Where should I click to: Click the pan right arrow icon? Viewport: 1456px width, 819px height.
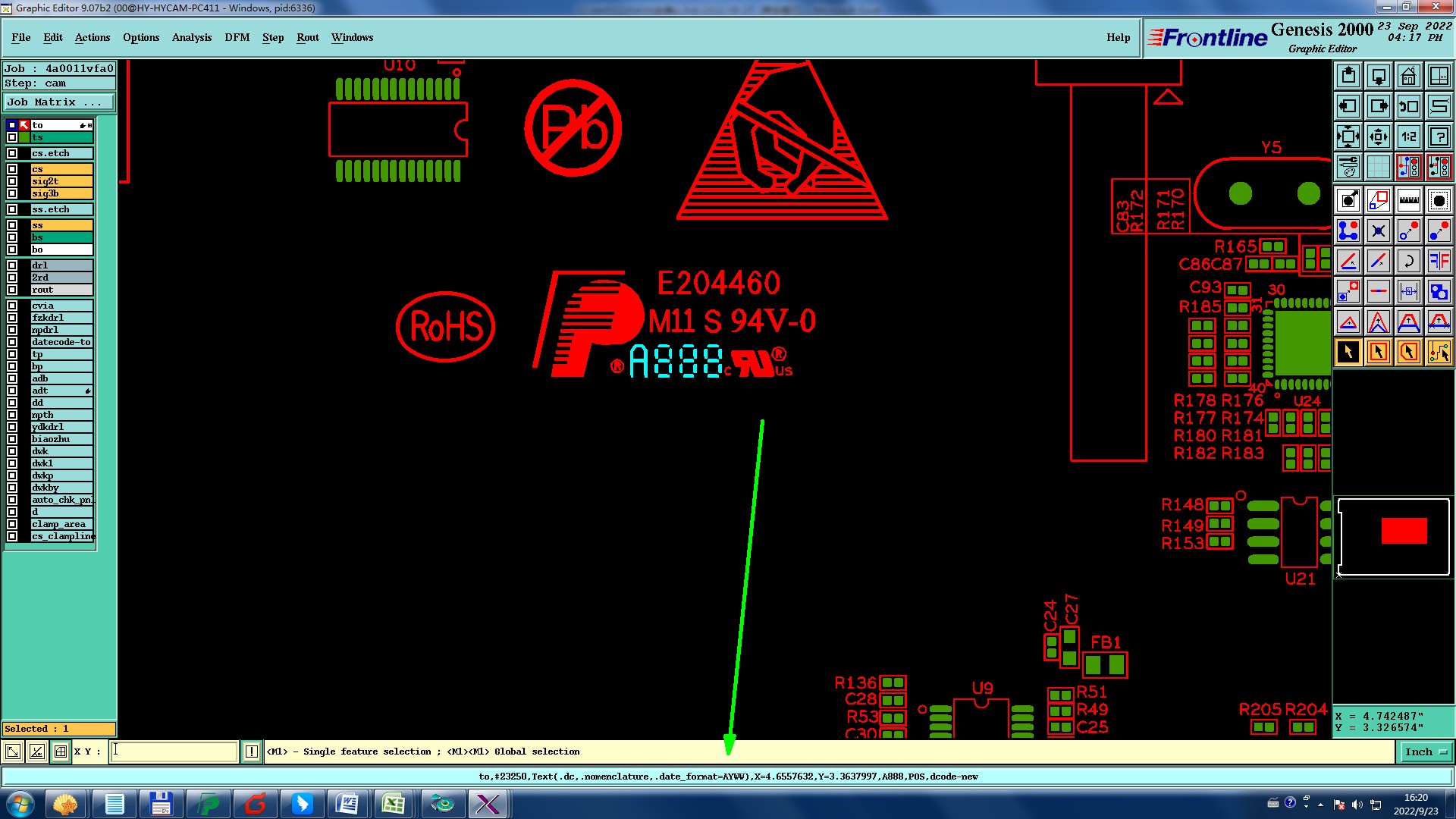[1379, 106]
